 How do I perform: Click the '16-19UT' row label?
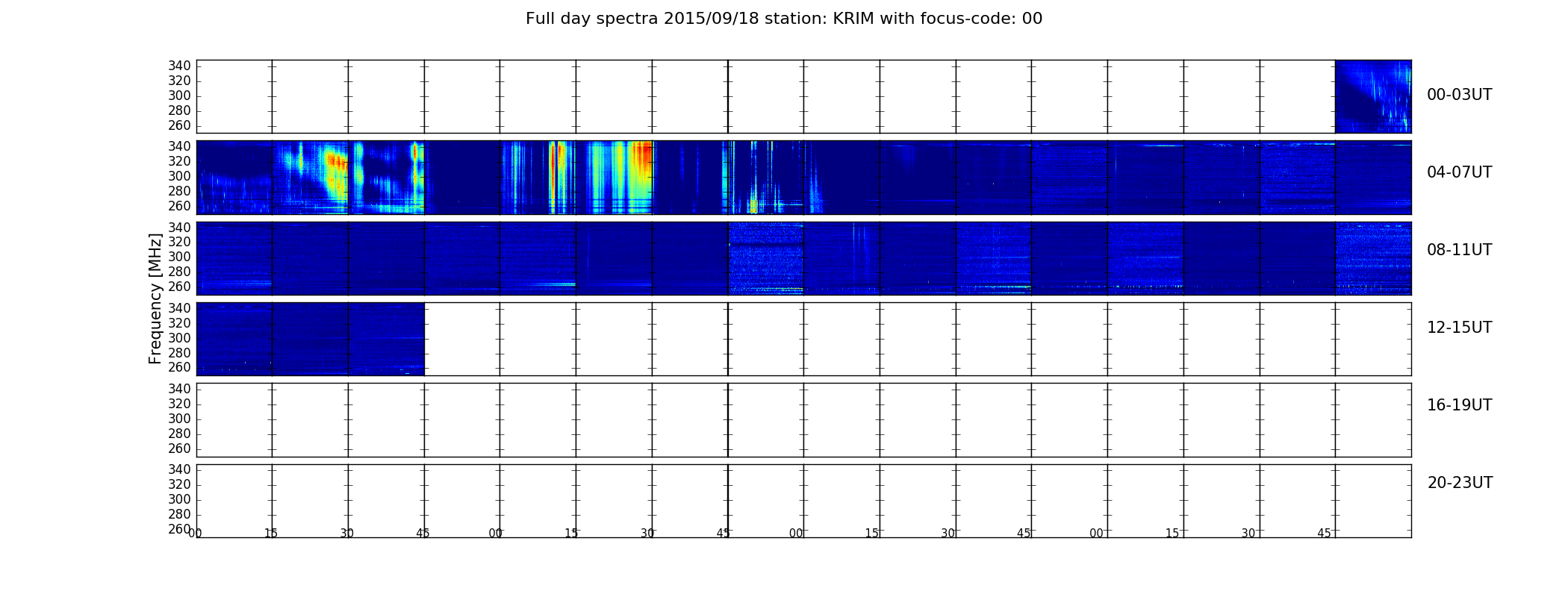click(x=1459, y=405)
